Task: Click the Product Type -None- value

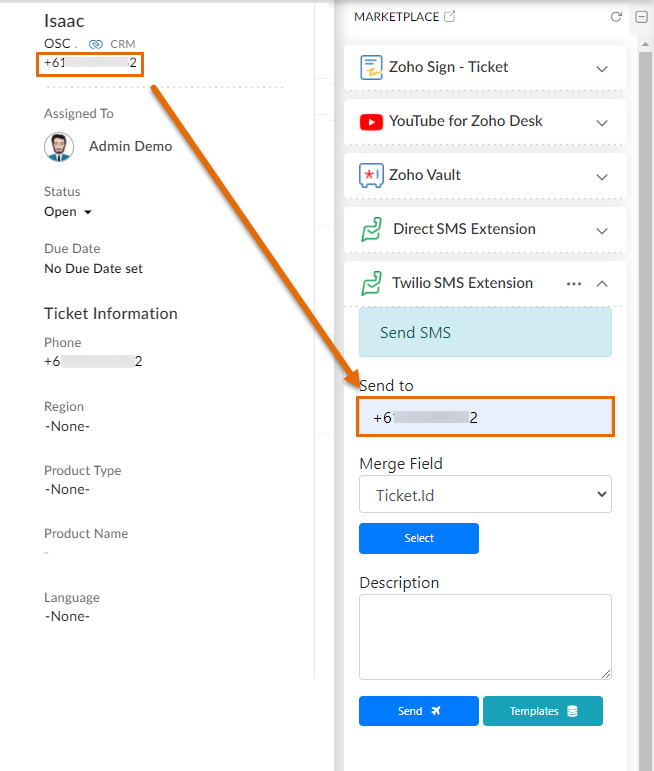Action: click(67, 490)
